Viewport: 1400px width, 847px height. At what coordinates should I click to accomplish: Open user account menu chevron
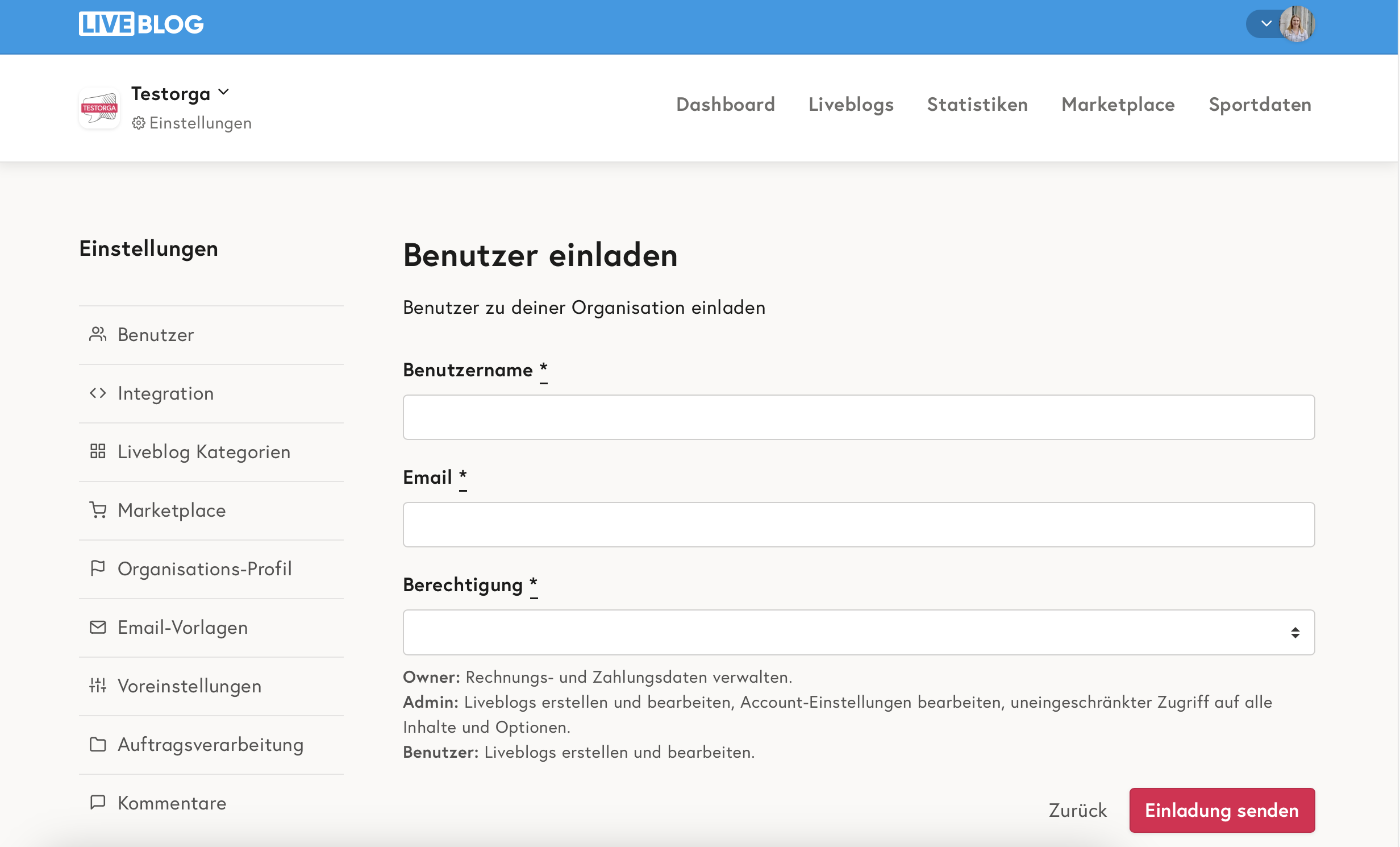coord(1266,24)
